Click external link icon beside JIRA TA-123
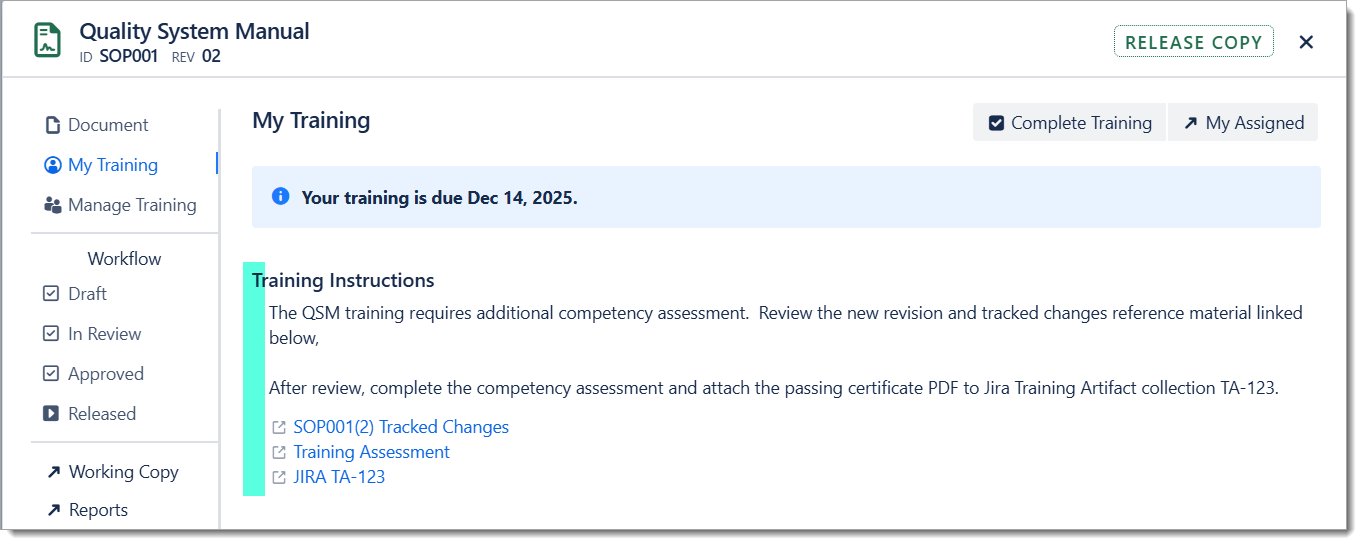The image size is (1362, 545). coord(279,478)
